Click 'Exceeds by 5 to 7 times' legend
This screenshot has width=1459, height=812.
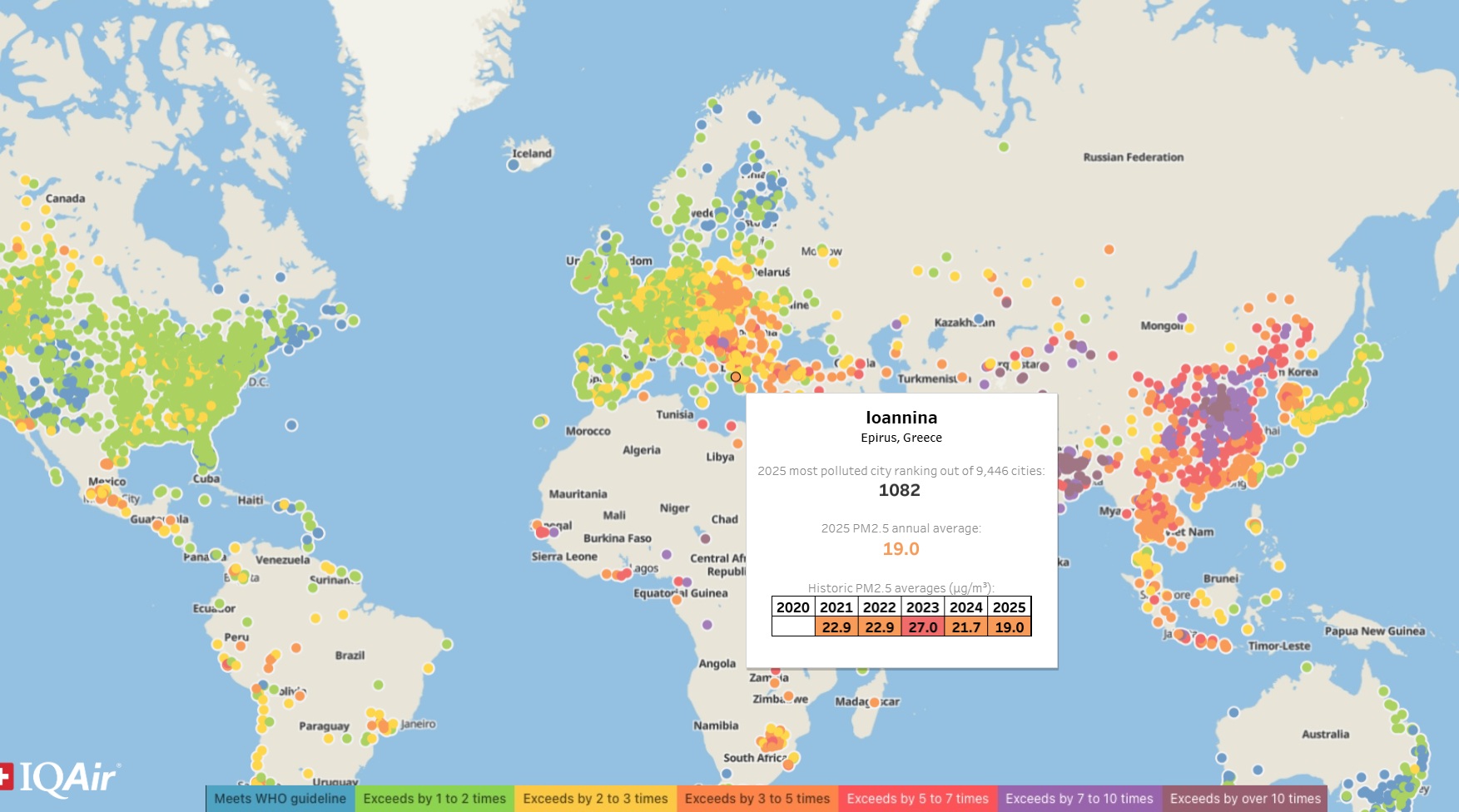coord(917,799)
